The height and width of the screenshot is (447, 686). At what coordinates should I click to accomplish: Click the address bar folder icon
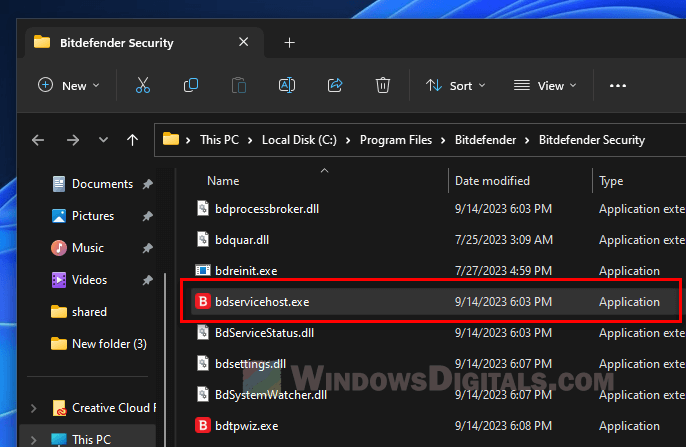(x=171, y=139)
